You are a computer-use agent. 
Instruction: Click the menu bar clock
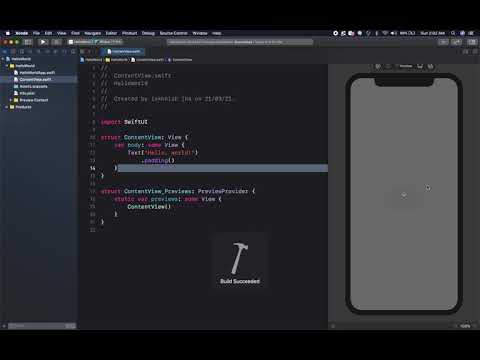tap(433, 33)
